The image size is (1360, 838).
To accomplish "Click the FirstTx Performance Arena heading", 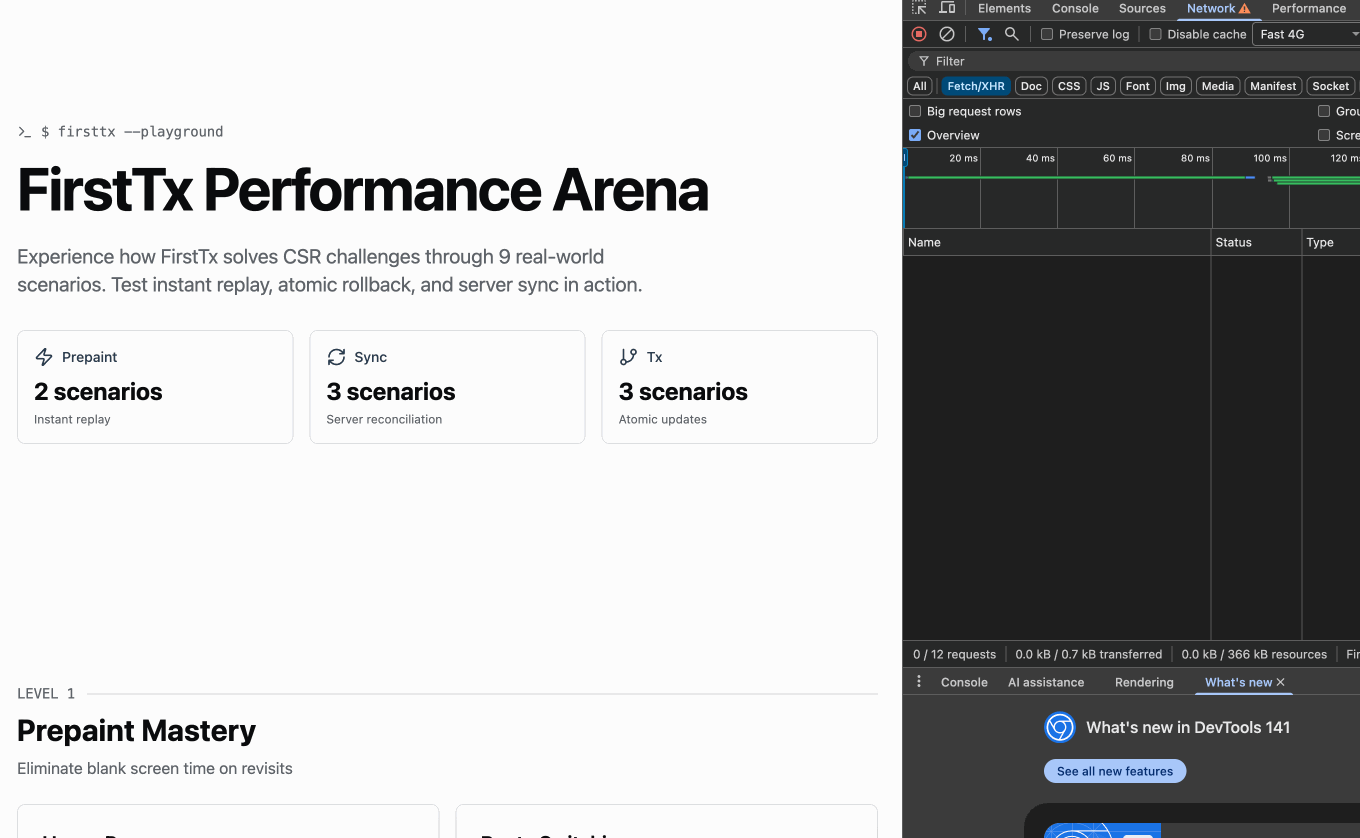I will [x=363, y=190].
